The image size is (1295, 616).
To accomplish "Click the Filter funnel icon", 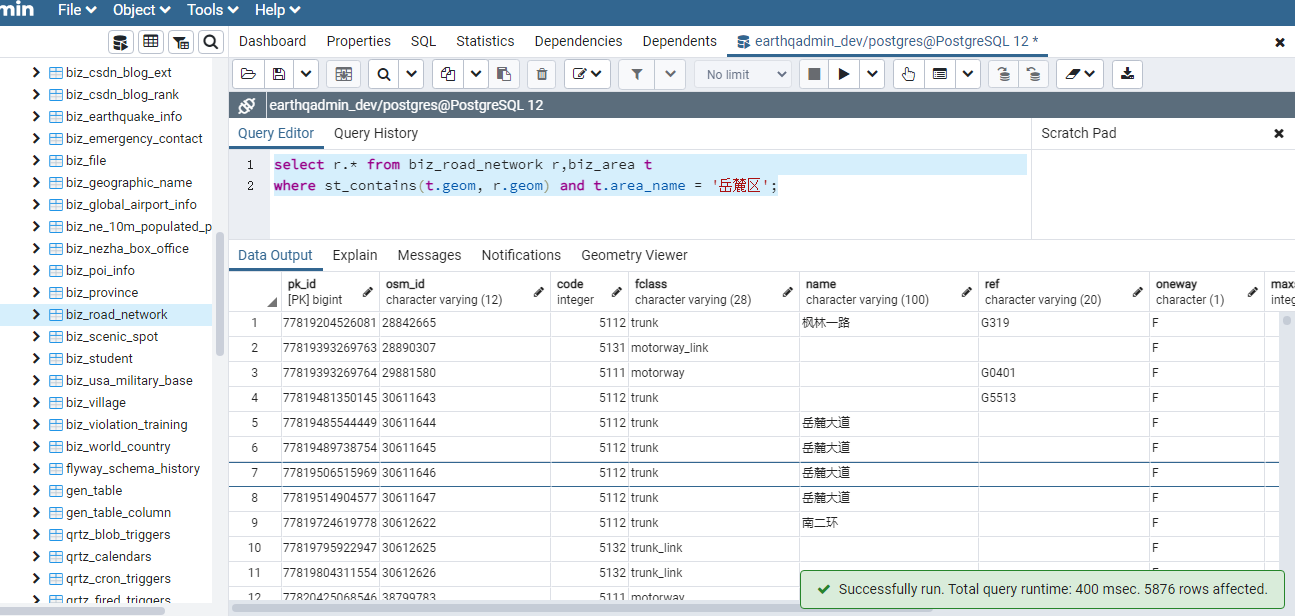I will [636, 74].
